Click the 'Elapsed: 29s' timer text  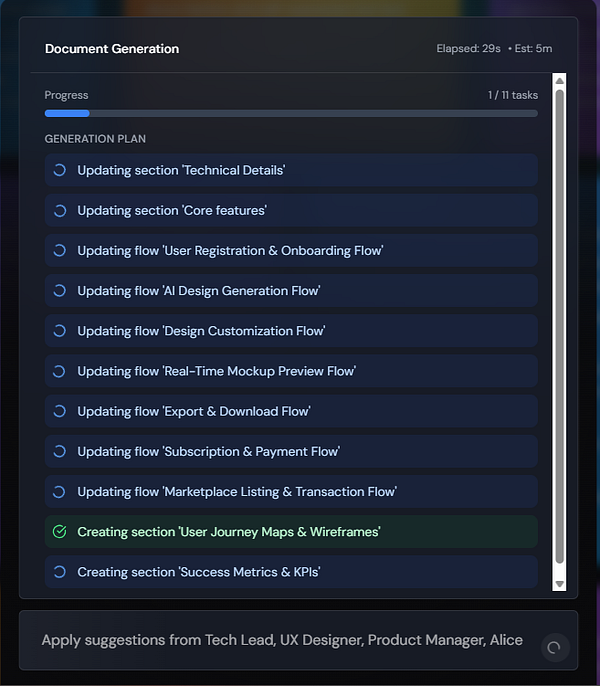[x=468, y=49]
